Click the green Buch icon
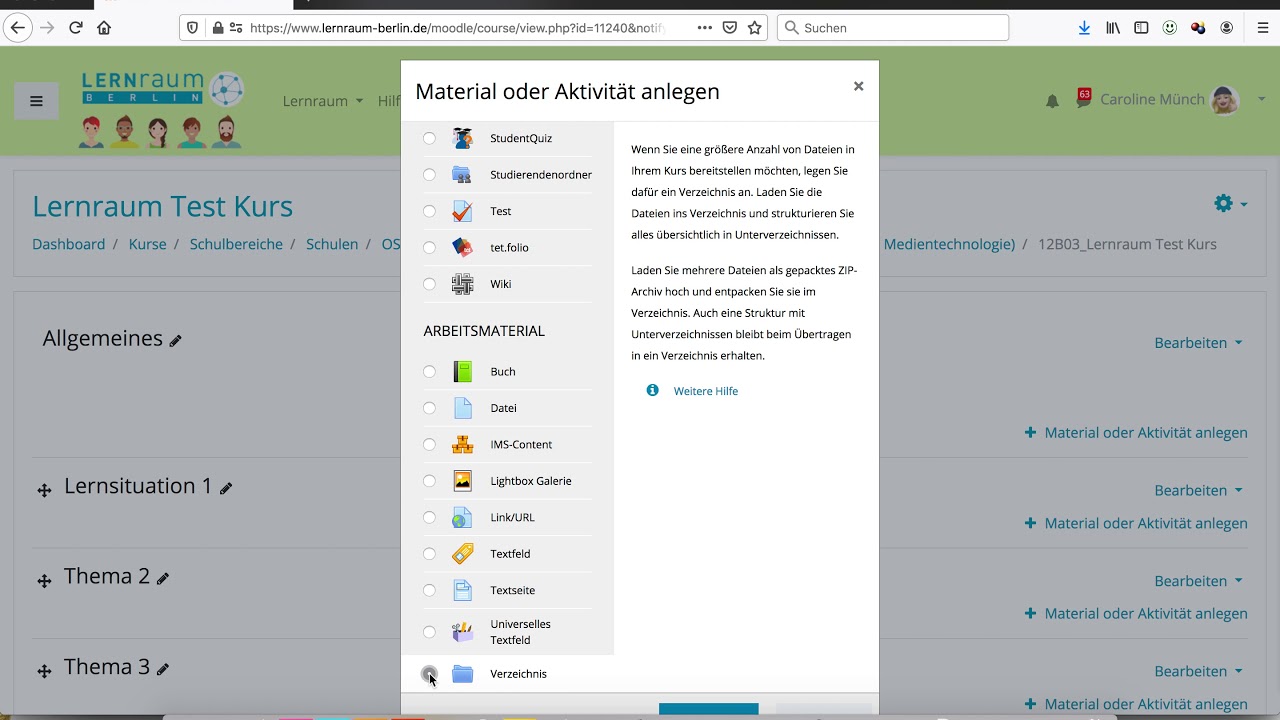This screenshot has height=720, width=1280. coord(462,372)
